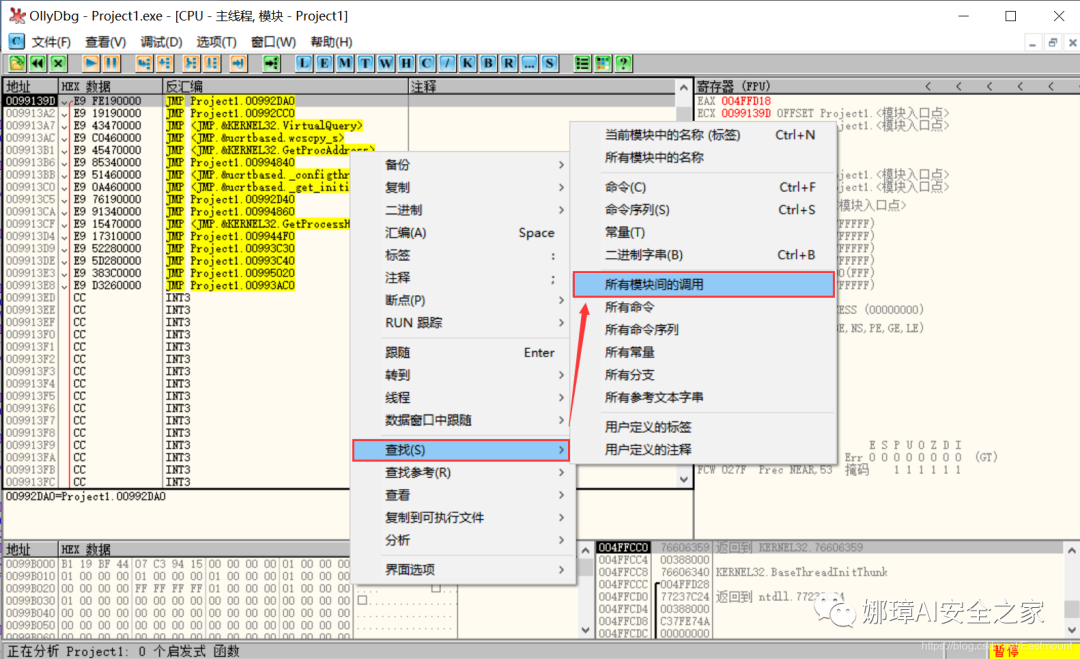This screenshot has width=1080, height=659.
Task: Click the 反汇编 column header
Action: (x=285, y=86)
